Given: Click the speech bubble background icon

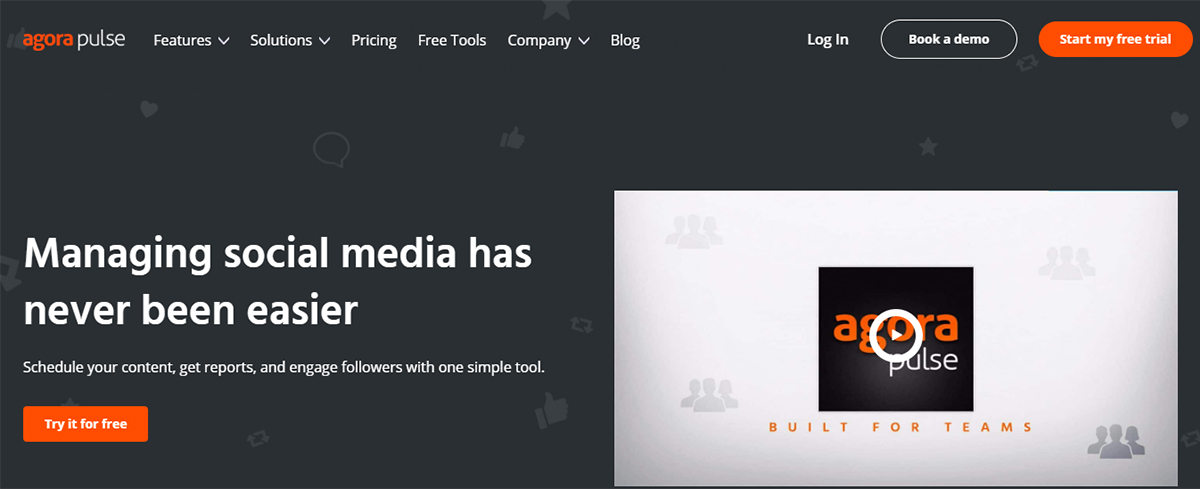Looking at the screenshot, I should 329,149.
